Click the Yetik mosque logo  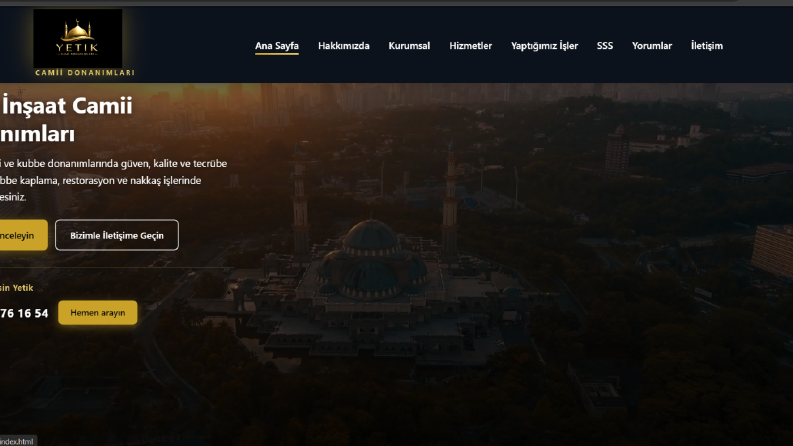pyautogui.click(x=78, y=38)
